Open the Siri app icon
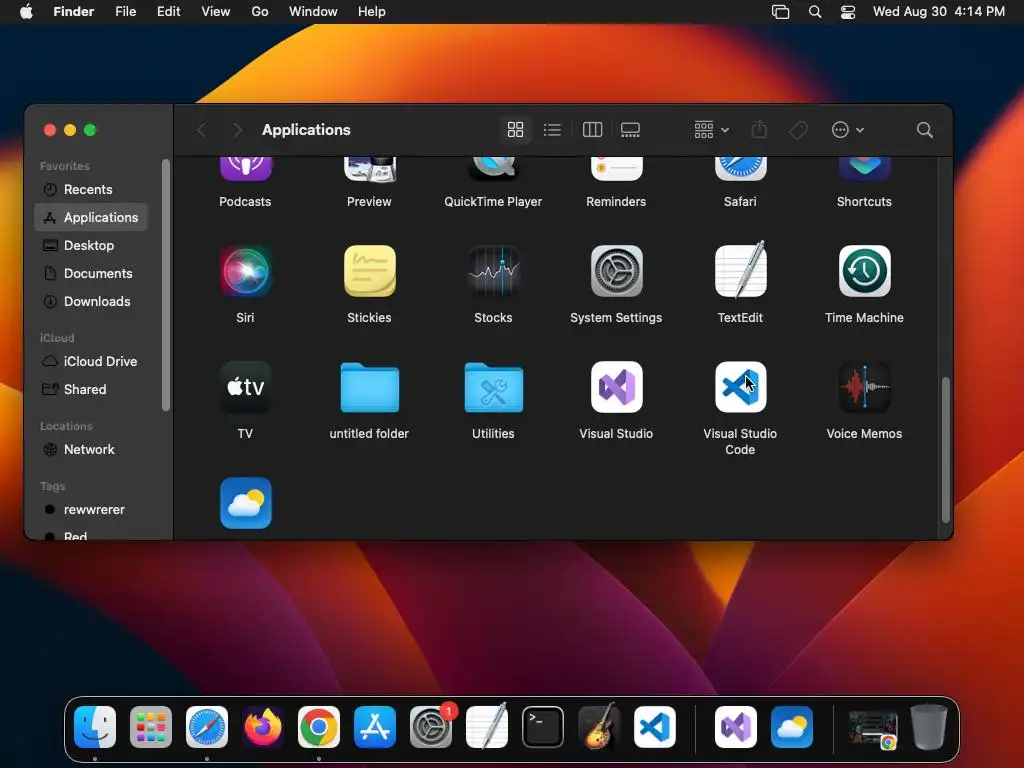This screenshot has width=1024, height=768. pos(245,271)
